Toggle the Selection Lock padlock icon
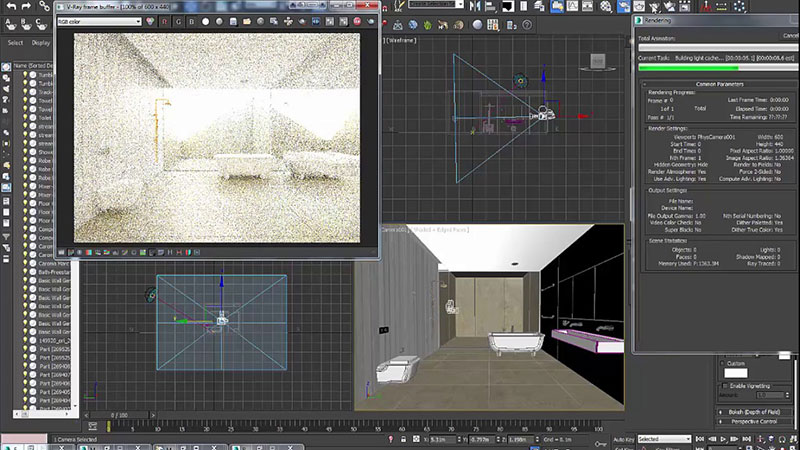Image resolution: width=800 pixels, height=450 pixels. tap(403, 439)
